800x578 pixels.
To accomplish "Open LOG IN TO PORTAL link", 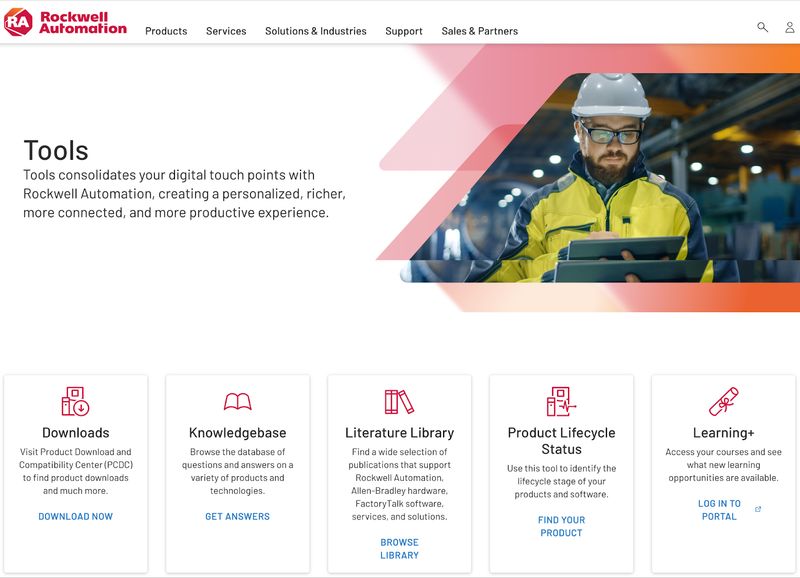I will (x=719, y=510).
